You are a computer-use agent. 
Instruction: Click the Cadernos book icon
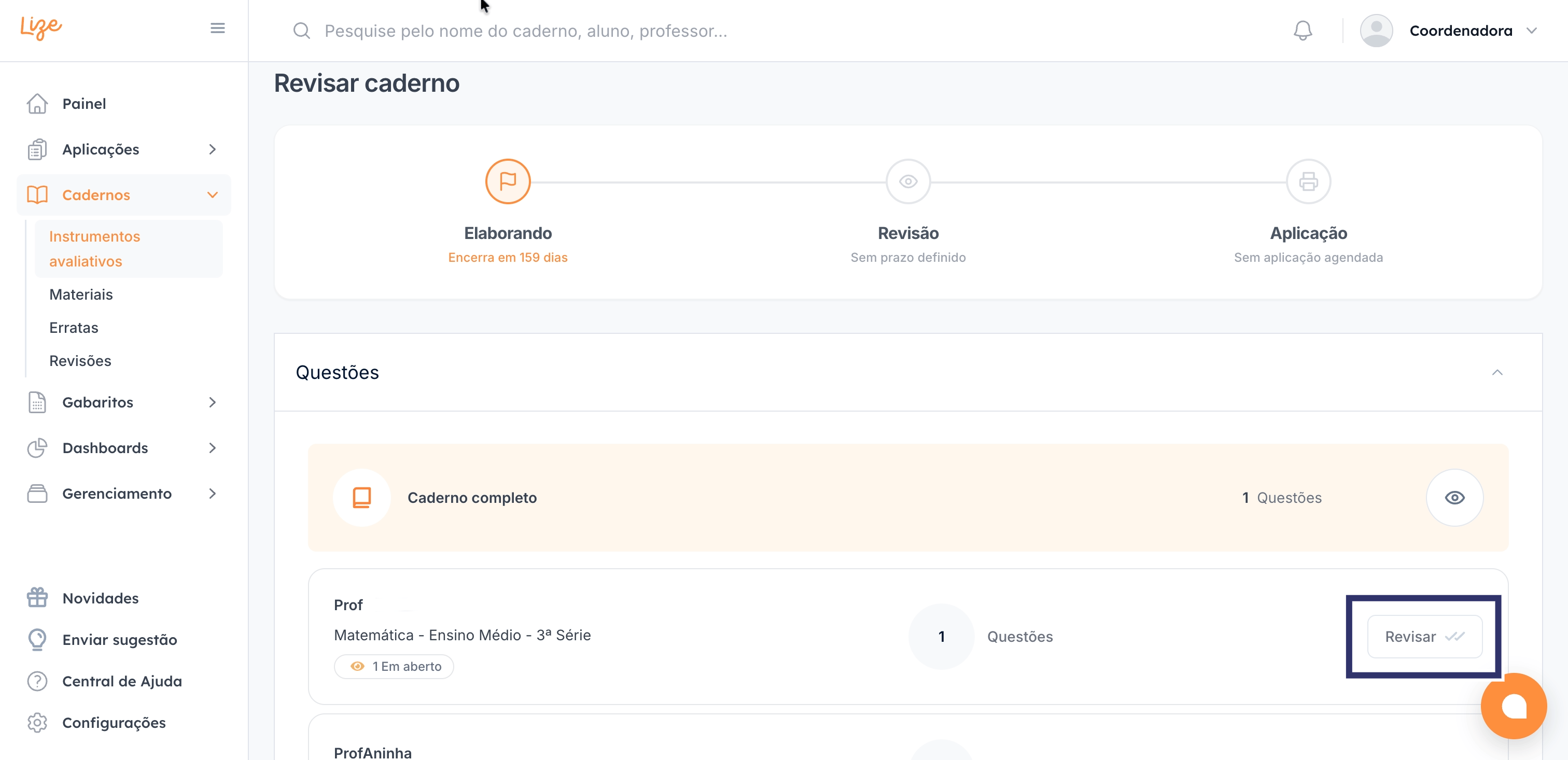(37, 195)
